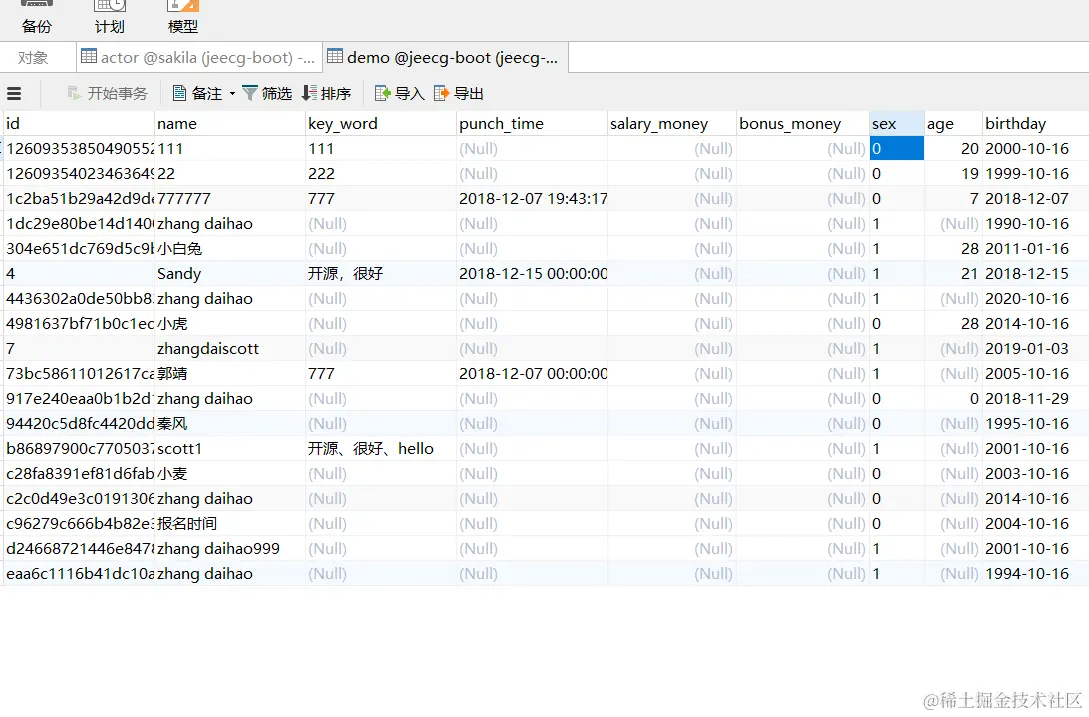1089x717 pixels.
Task: Select name cell 郭靖
Action: (230, 374)
